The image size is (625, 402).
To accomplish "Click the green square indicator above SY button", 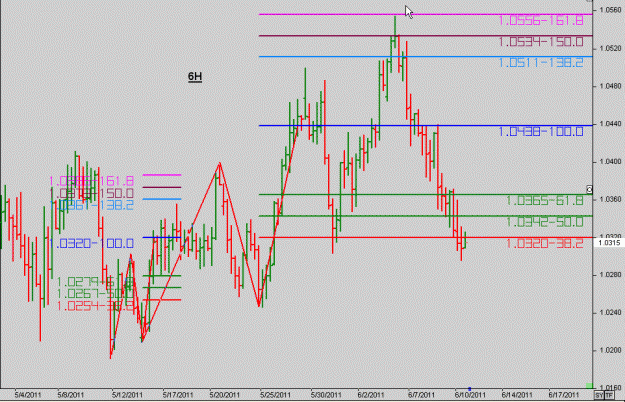I will [589, 386].
